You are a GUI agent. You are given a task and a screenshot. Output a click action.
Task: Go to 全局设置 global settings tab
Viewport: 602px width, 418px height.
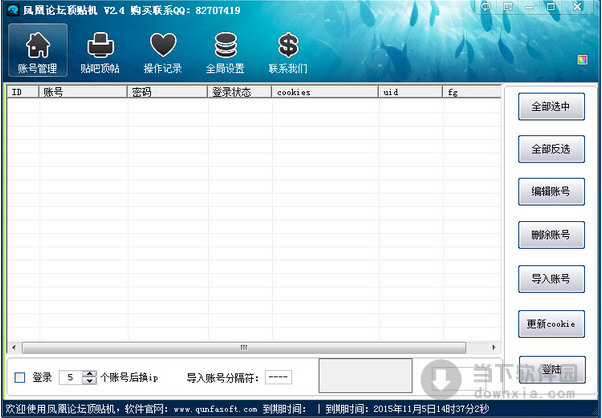click(x=225, y=53)
